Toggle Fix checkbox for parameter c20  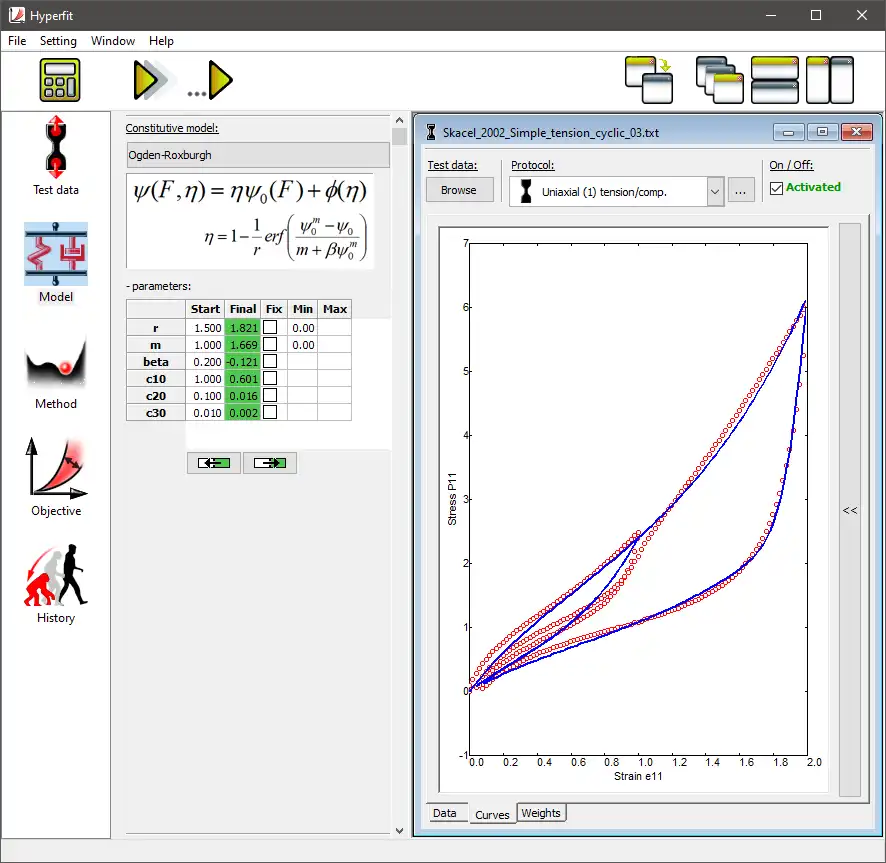point(270,395)
